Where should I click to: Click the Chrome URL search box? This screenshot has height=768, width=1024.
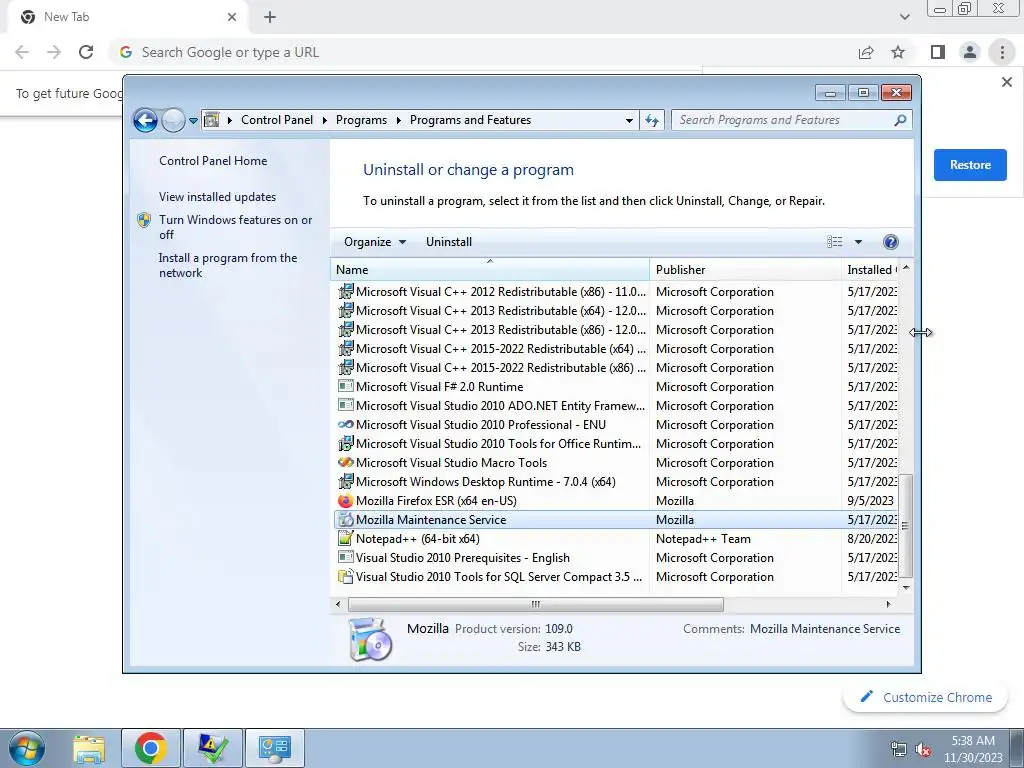click(483, 52)
